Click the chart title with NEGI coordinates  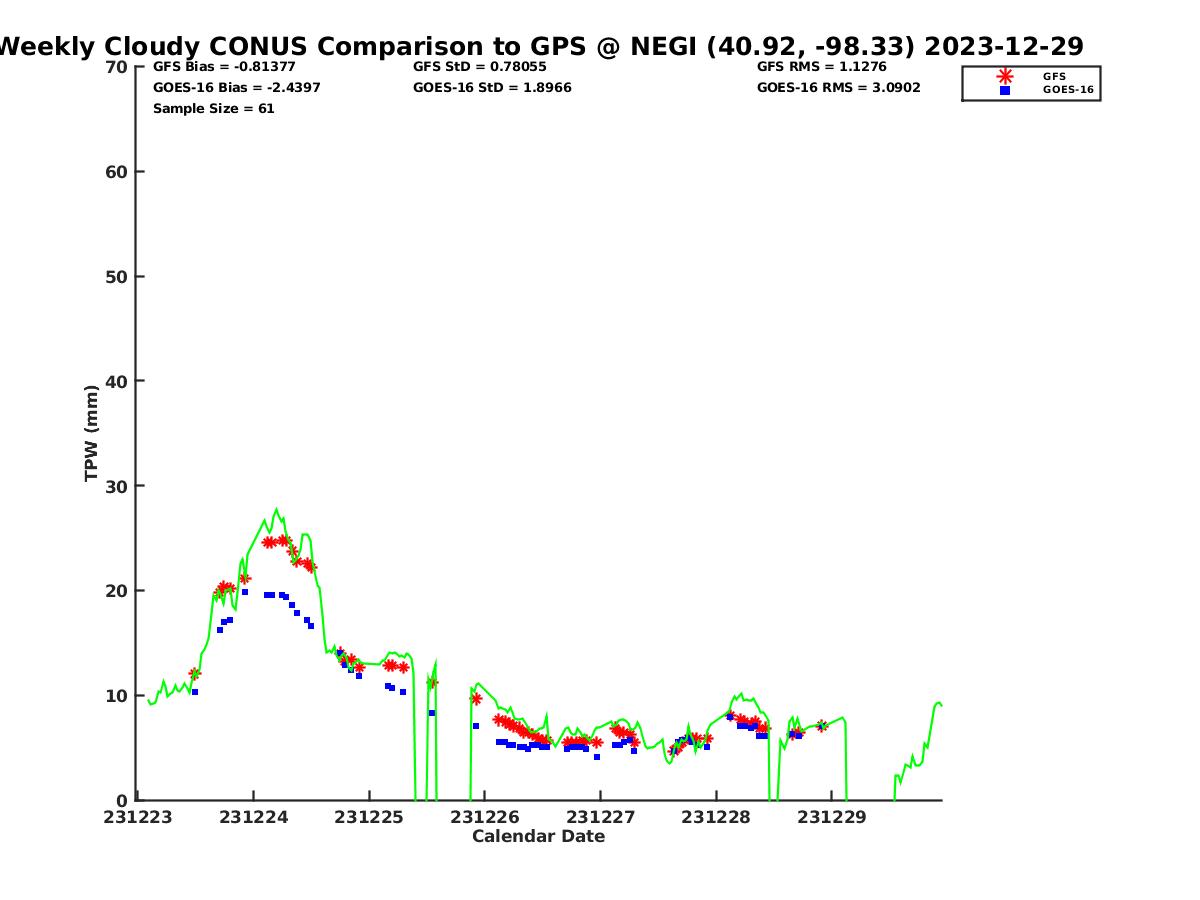(540, 46)
